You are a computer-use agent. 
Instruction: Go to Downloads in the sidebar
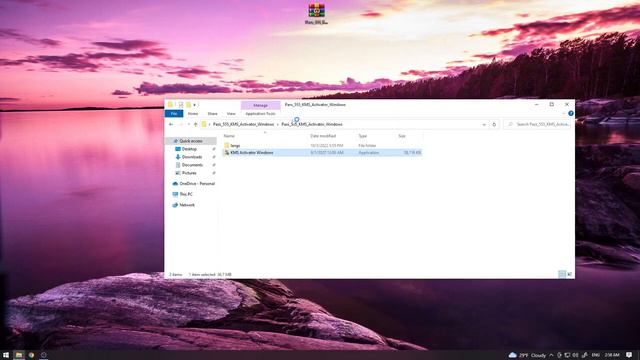pos(191,157)
